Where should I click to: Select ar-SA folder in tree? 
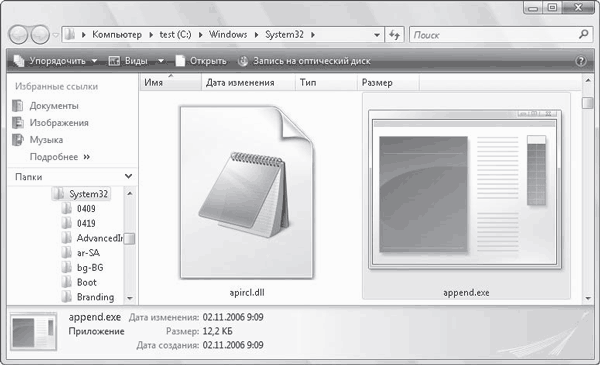tap(88, 253)
